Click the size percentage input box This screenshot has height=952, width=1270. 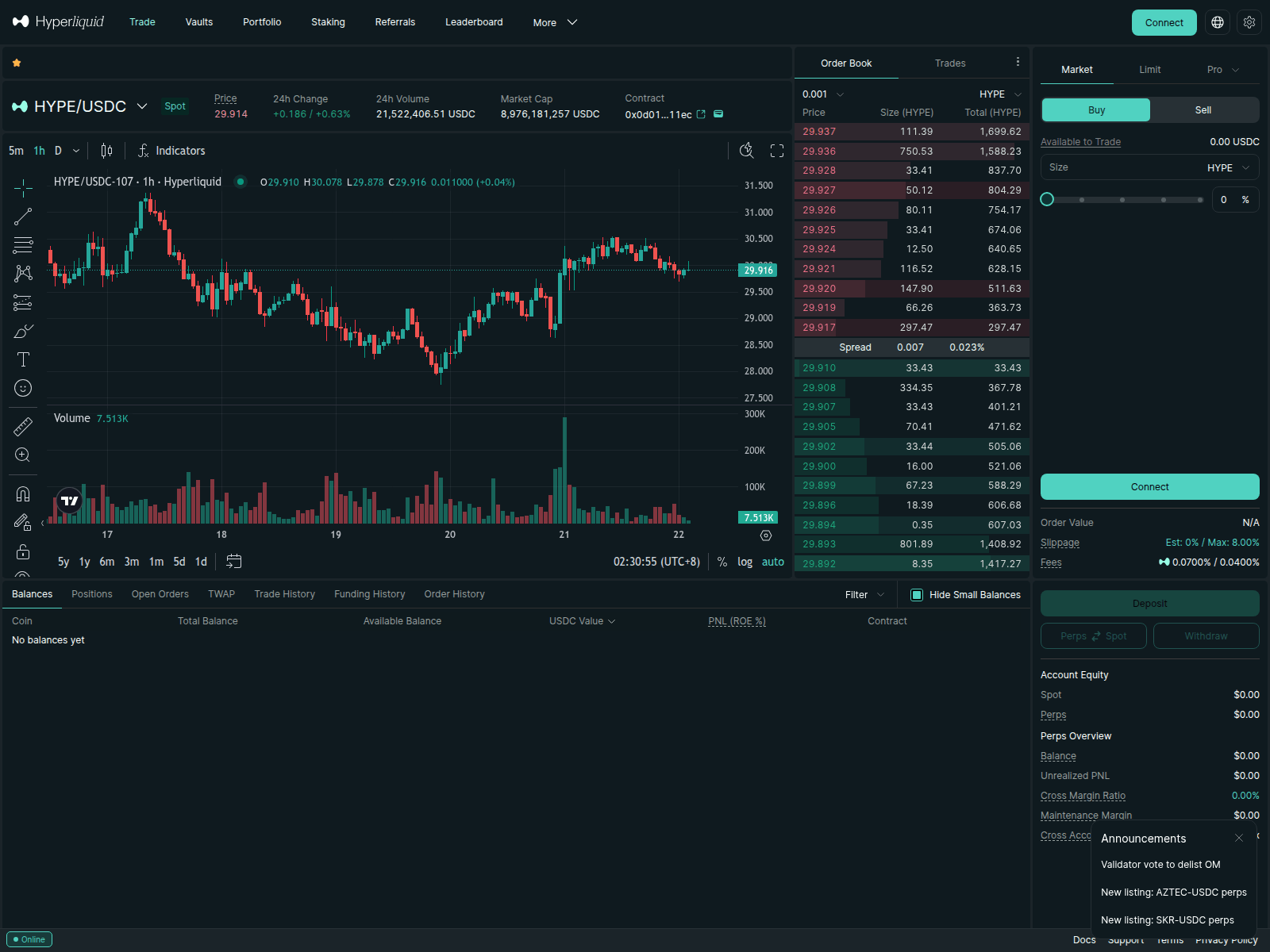point(1235,200)
